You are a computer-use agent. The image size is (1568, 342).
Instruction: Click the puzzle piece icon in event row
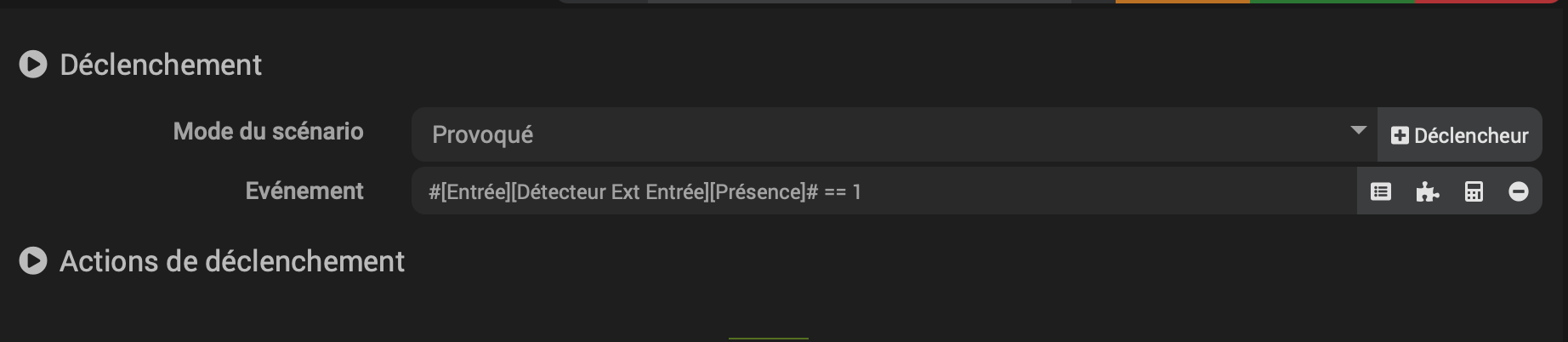coord(1427,192)
